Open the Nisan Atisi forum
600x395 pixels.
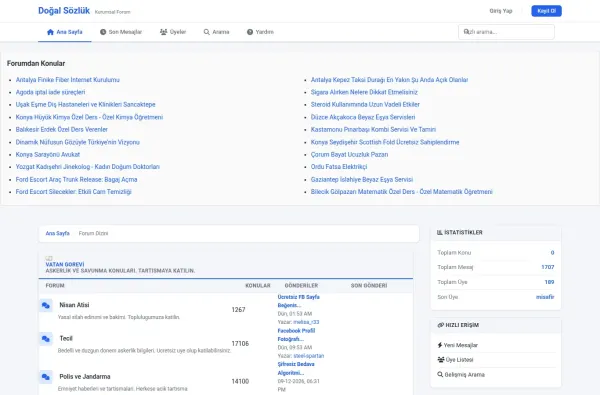(x=74, y=305)
